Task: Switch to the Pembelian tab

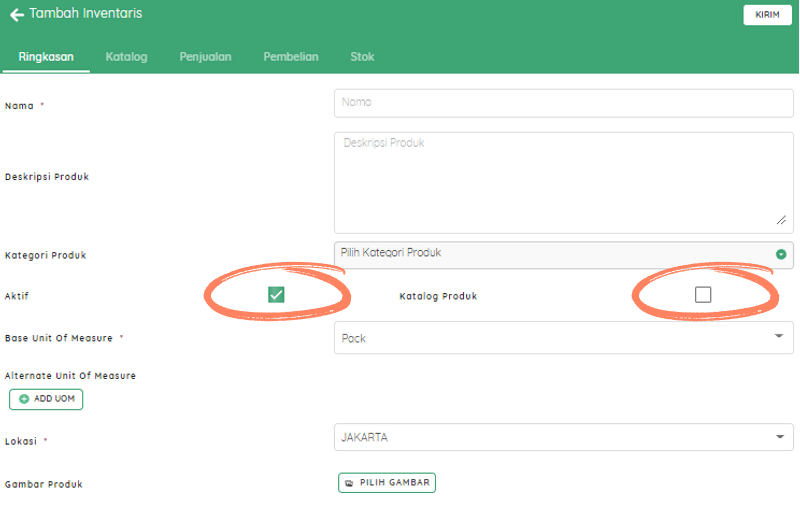Action: pos(291,57)
